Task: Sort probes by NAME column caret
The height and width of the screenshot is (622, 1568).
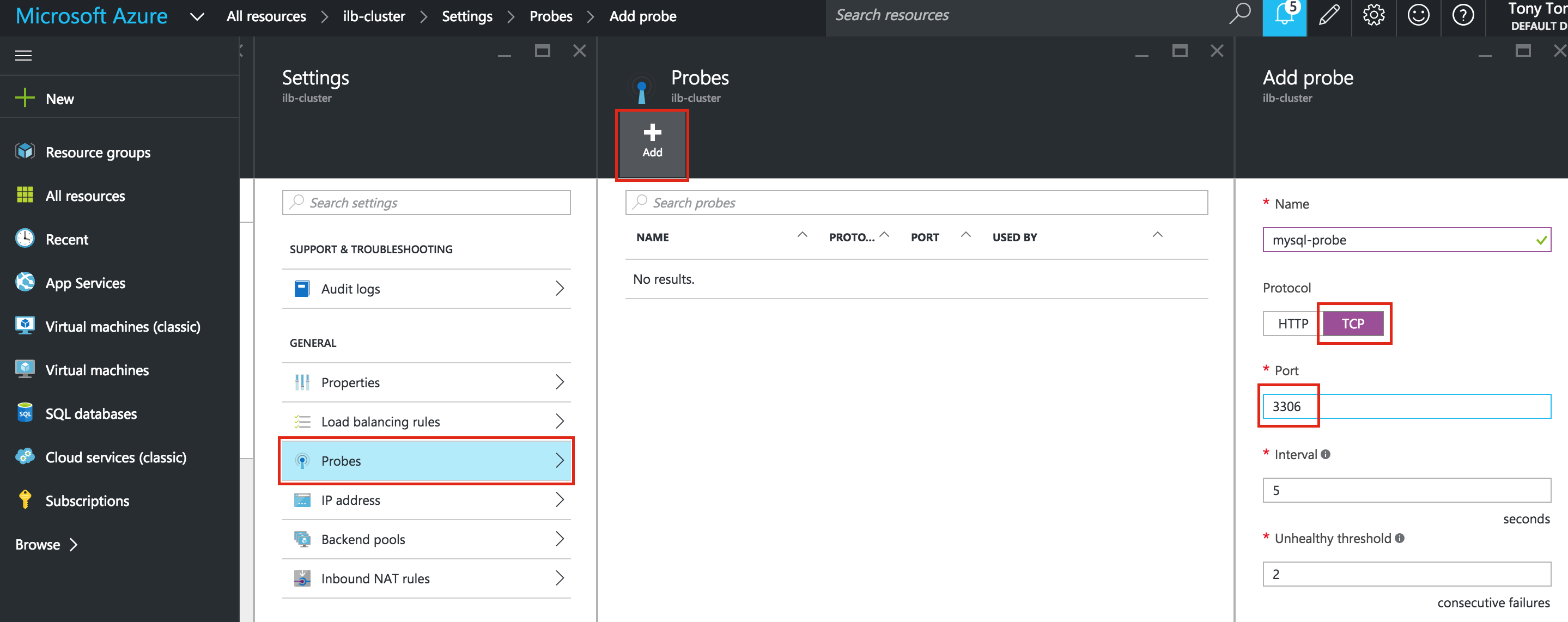Action: click(x=803, y=235)
